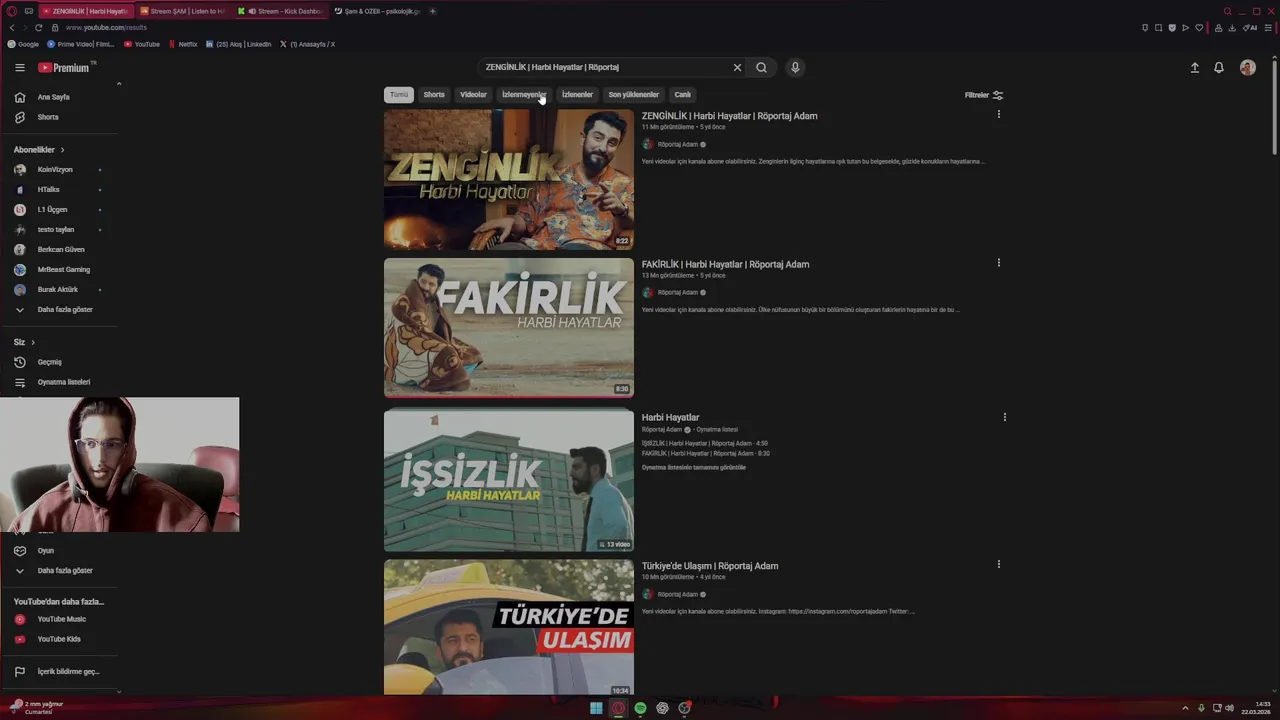
Task: Open browser downloads icon
Action: pos(1231,28)
